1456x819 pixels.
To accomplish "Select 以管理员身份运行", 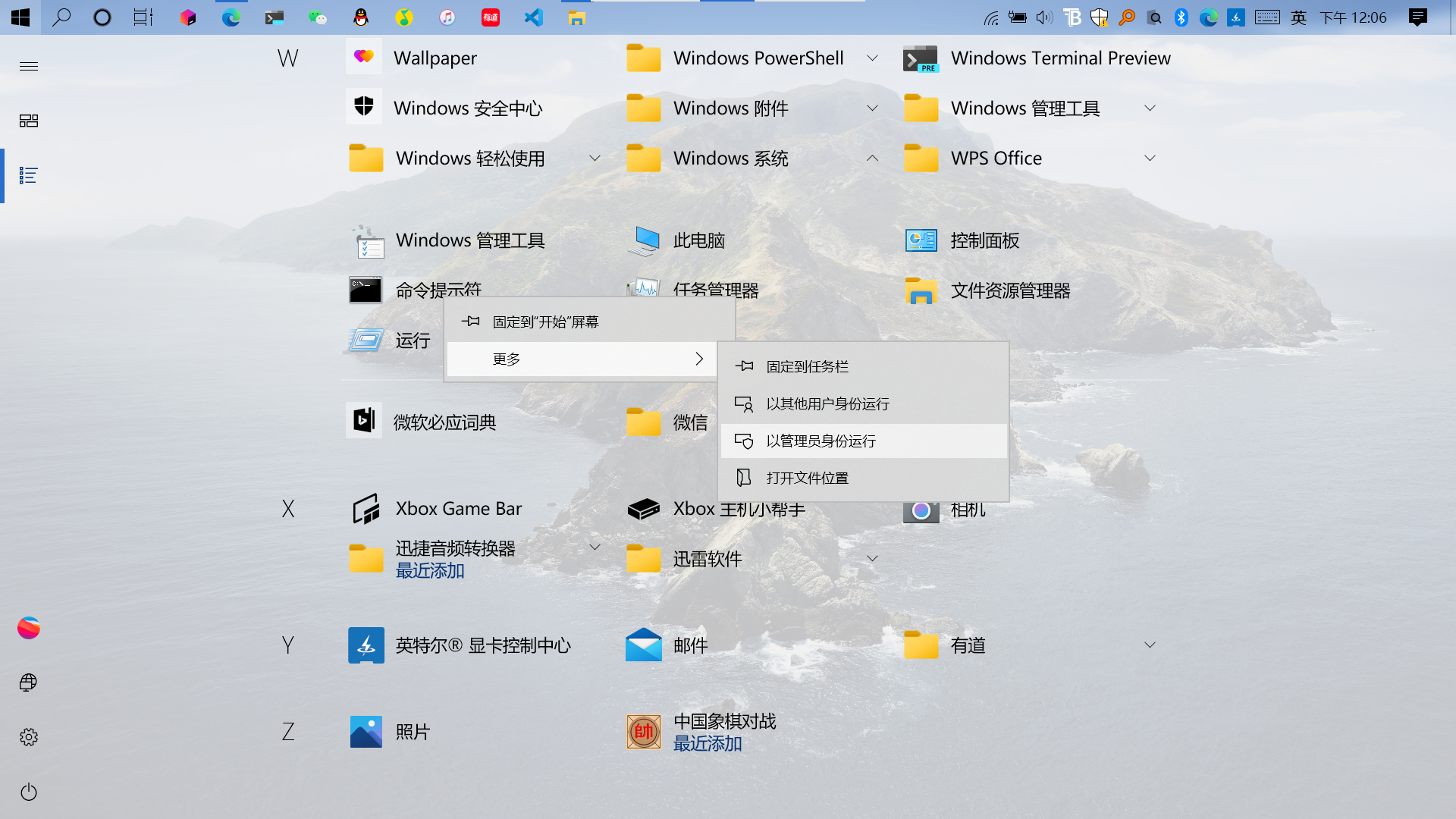I will coord(864,441).
